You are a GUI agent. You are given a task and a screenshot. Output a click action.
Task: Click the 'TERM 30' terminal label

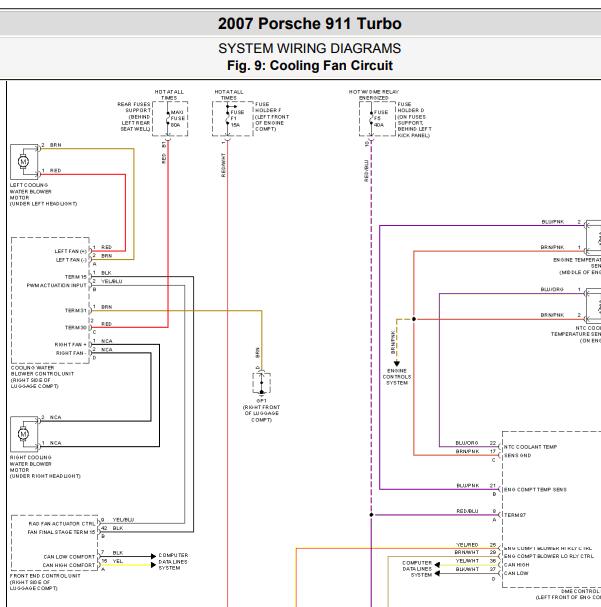pyautogui.click(x=76, y=328)
